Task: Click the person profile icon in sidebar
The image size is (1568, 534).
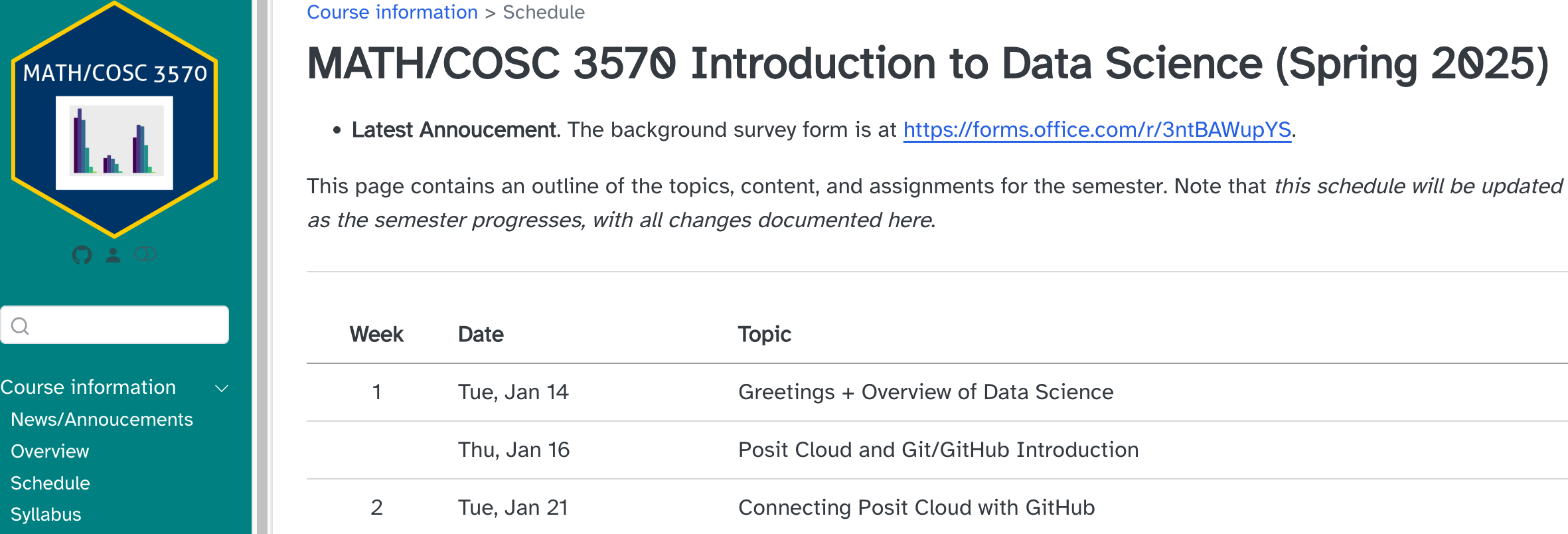Action: 113,255
